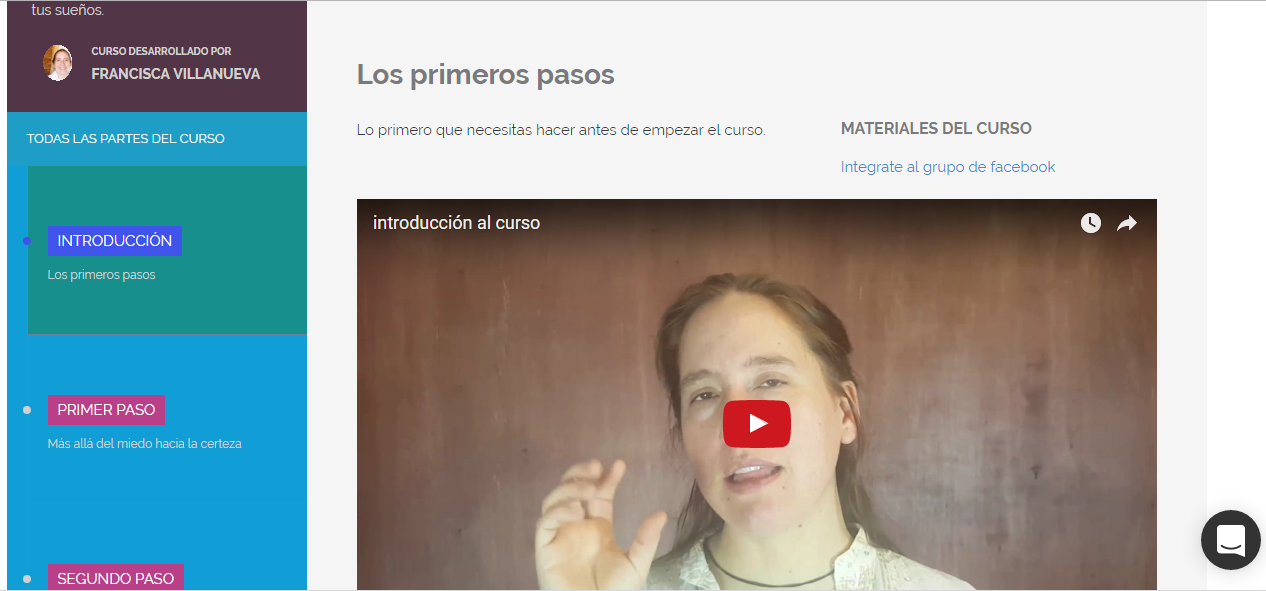
Task: Click the FRANCISCA VILLANUEVA author name
Action: (176, 74)
